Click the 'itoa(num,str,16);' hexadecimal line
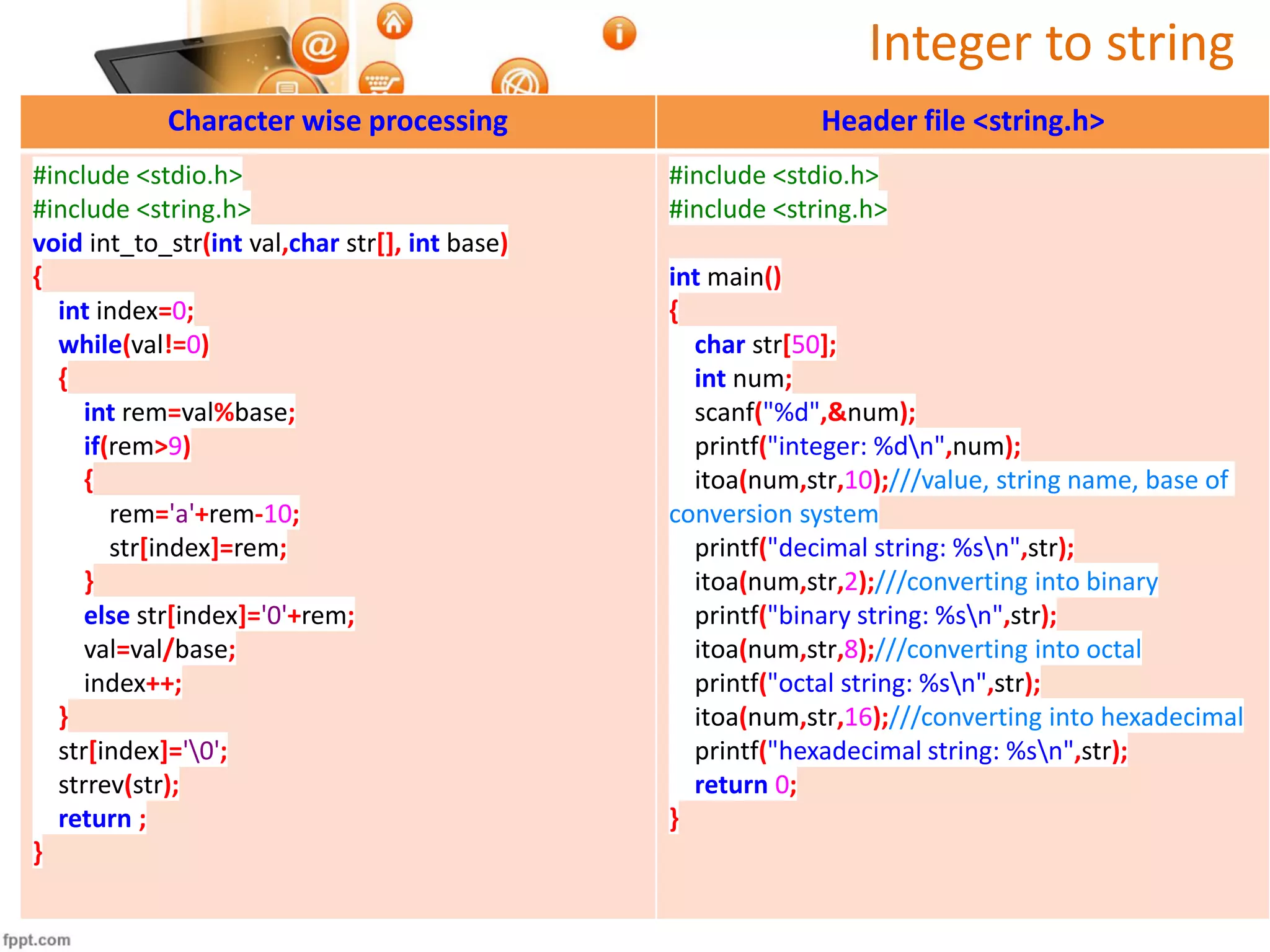The image size is (1270, 952). [x=969, y=717]
